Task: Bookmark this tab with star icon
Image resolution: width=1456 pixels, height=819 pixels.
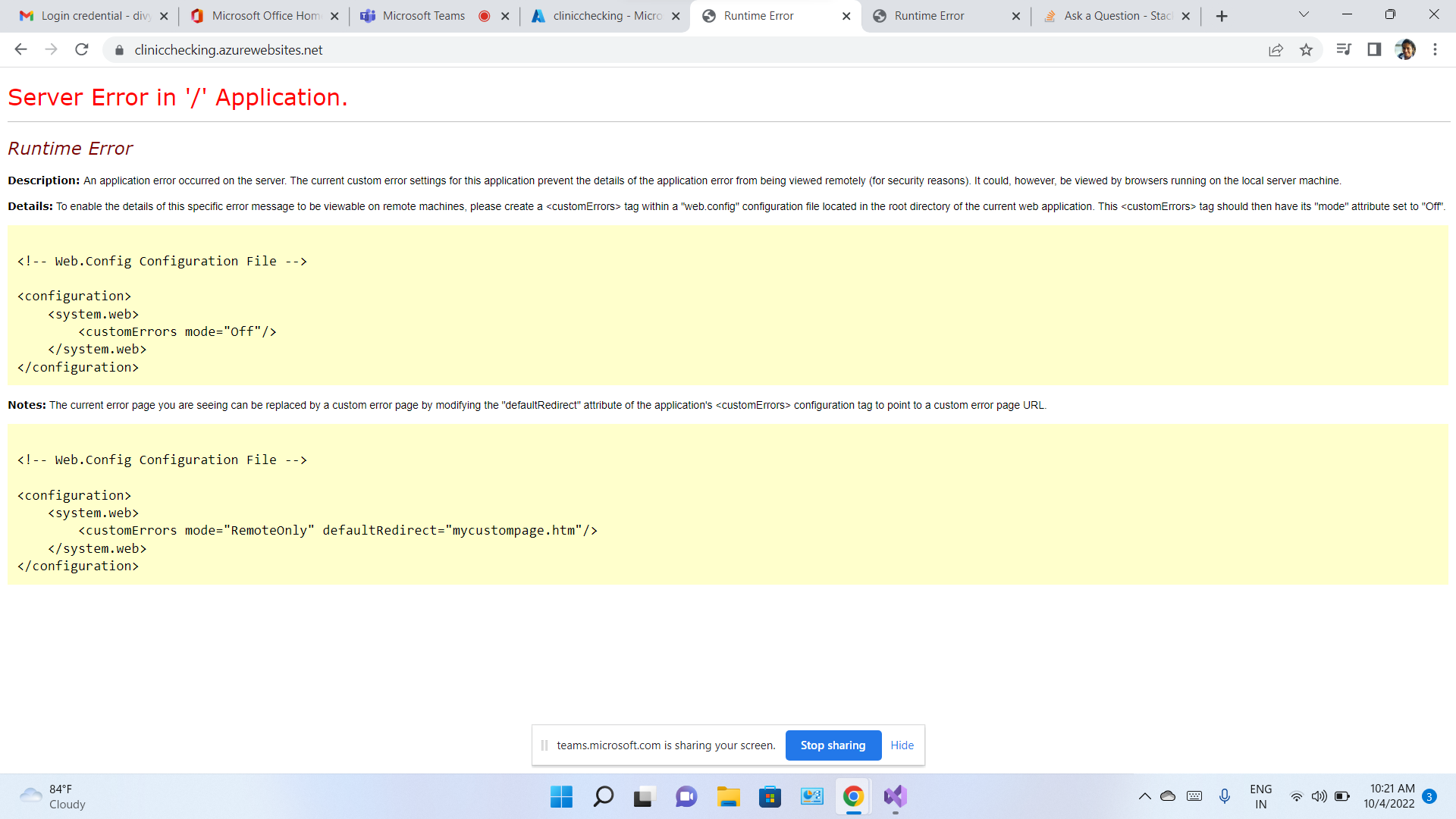Action: tap(1306, 50)
